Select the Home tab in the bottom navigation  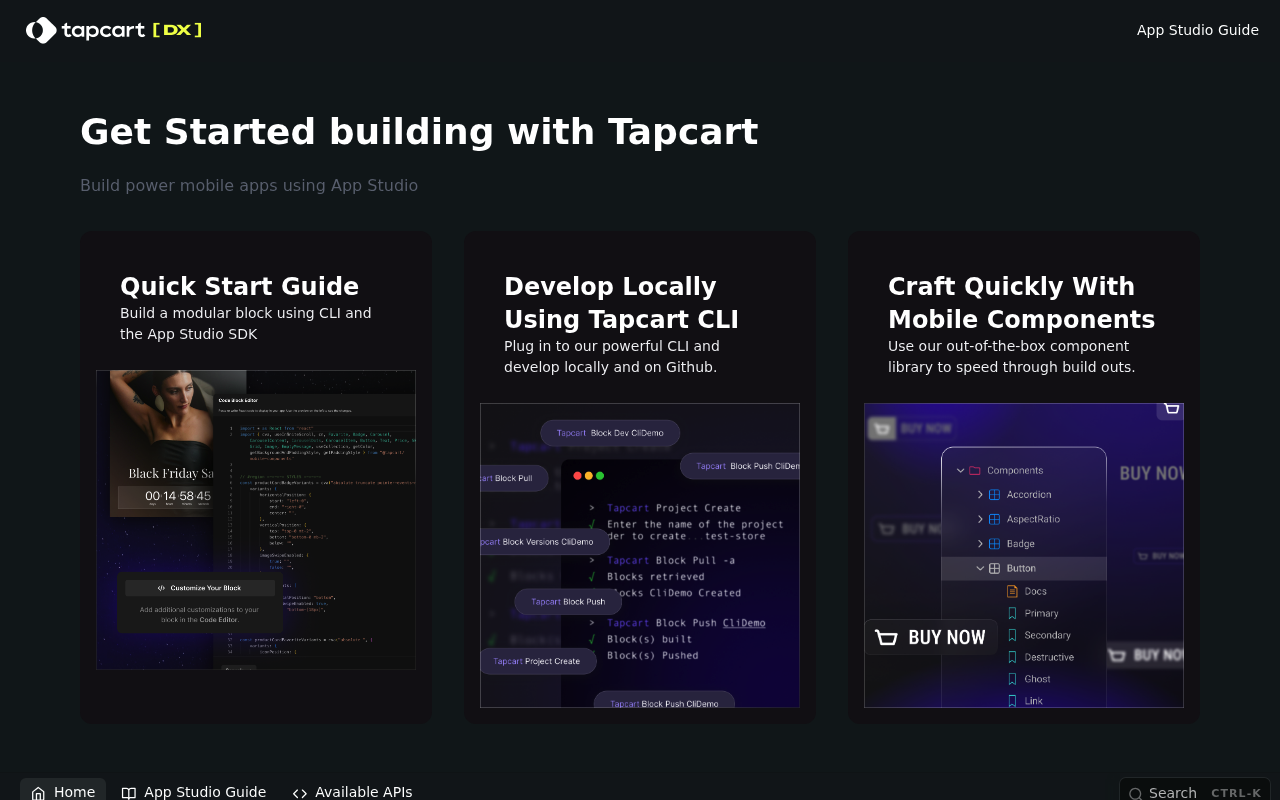coord(63,791)
